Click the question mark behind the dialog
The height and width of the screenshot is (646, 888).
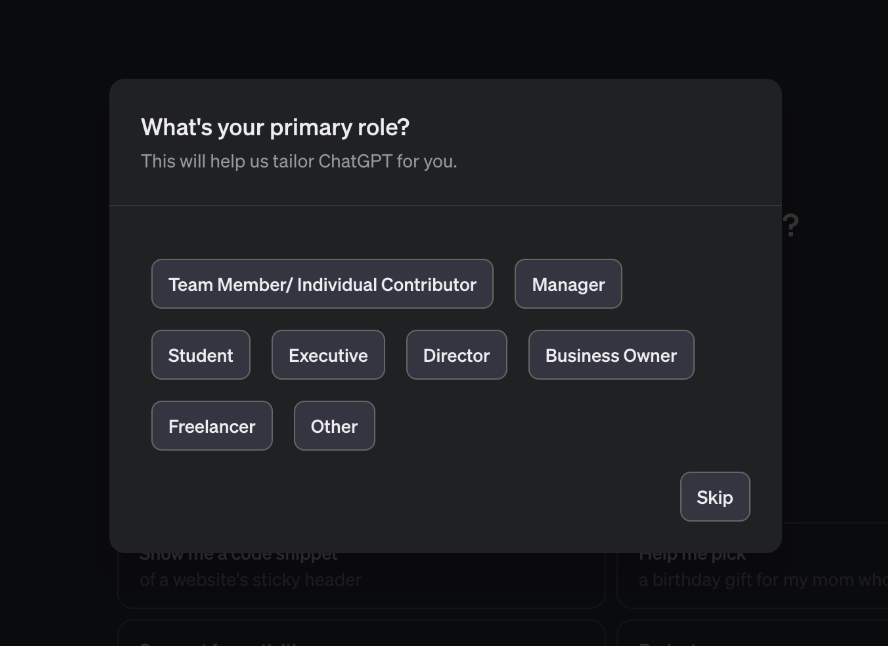791,226
